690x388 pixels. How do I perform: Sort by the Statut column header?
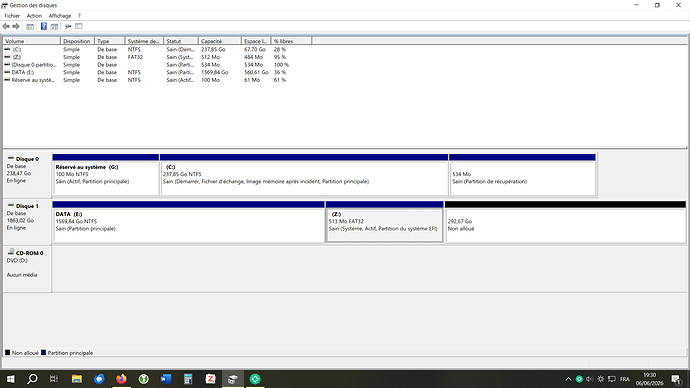tap(181, 41)
